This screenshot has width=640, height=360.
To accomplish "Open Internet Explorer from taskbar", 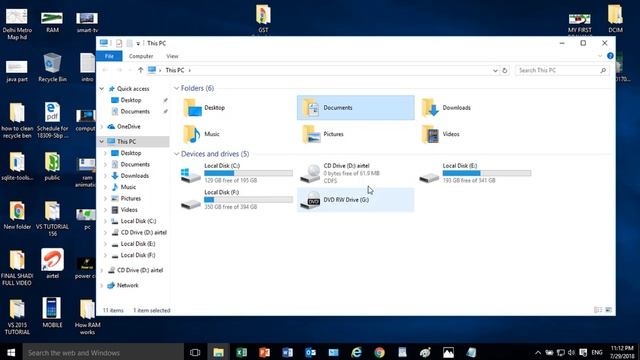I will click(356, 352).
